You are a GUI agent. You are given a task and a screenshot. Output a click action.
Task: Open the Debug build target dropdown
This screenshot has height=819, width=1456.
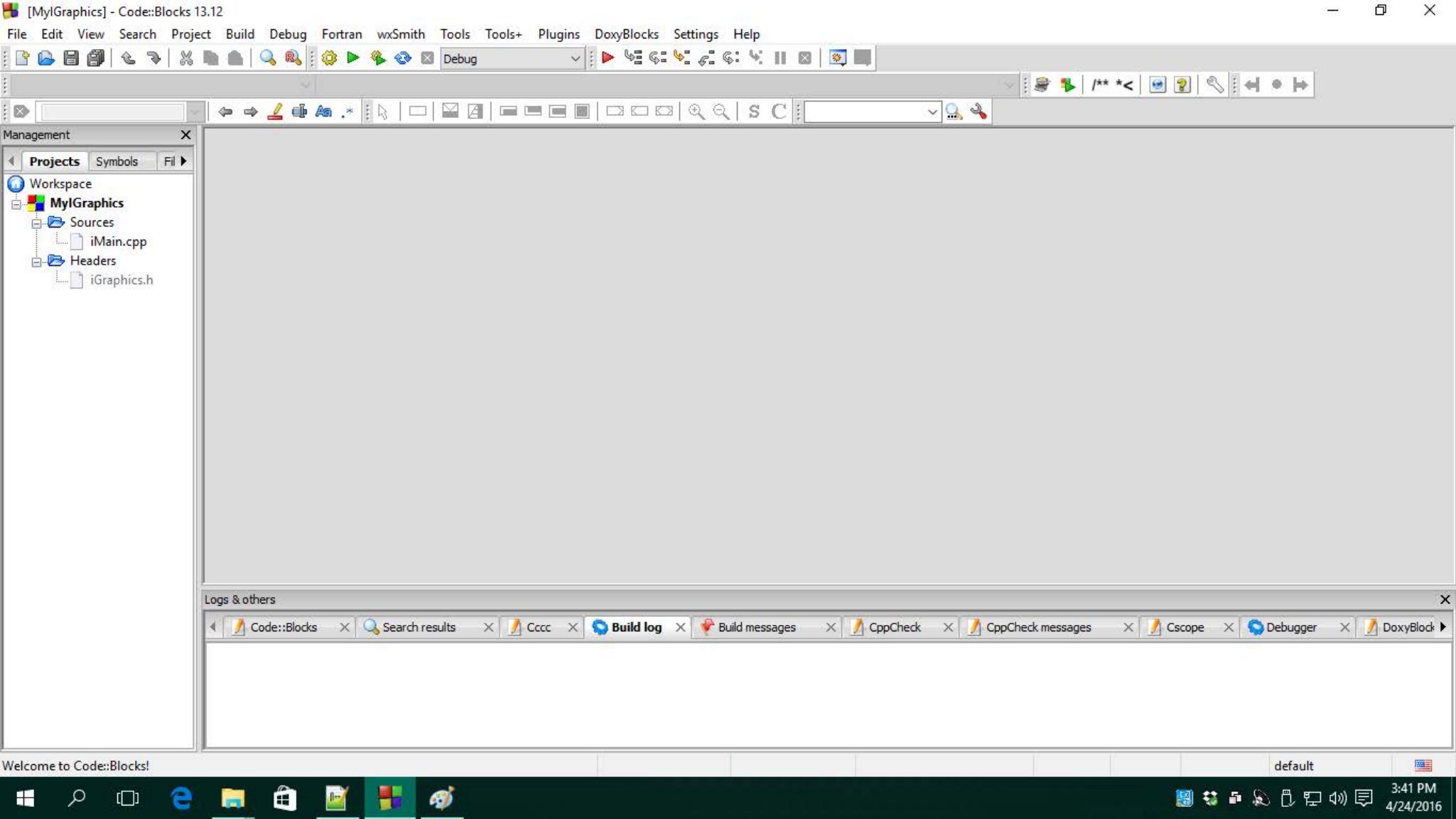click(575, 59)
